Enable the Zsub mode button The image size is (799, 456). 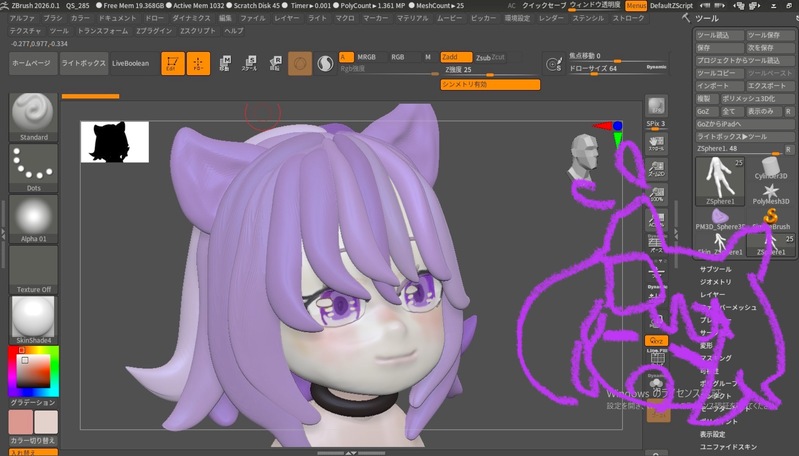coord(483,58)
